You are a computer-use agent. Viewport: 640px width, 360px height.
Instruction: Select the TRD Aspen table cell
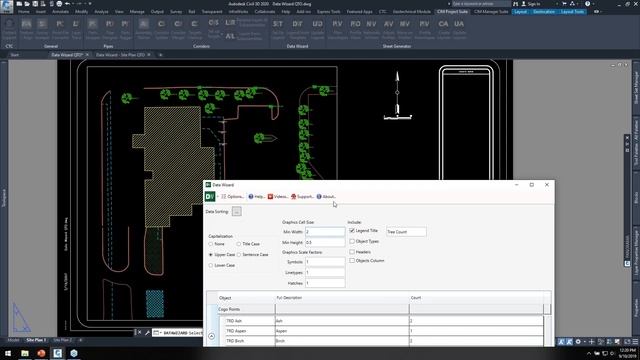(x=250, y=331)
